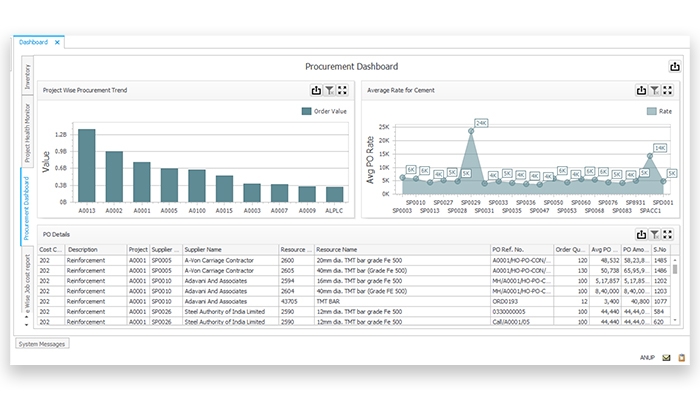Open the System Messages panel
The height and width of the screenshot is (400, 700).
(42, 344)
